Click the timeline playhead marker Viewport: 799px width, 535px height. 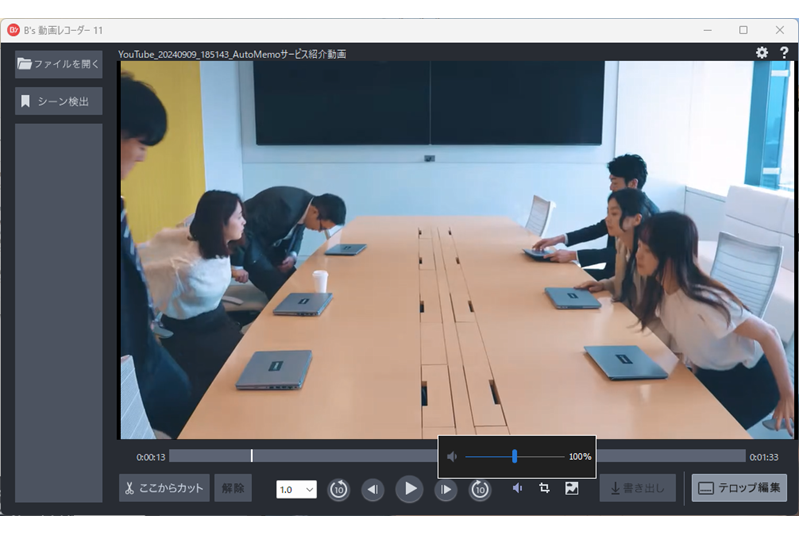(252, 456)
